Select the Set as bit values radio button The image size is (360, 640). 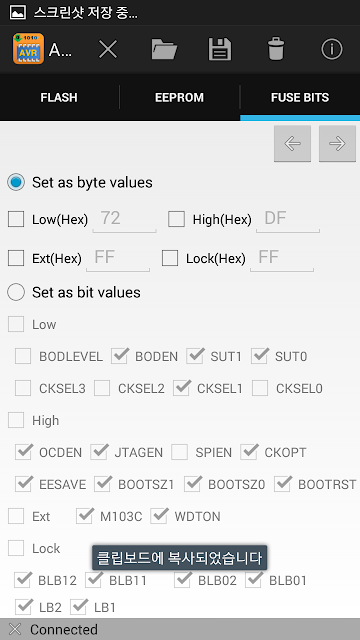pos(16,292)
